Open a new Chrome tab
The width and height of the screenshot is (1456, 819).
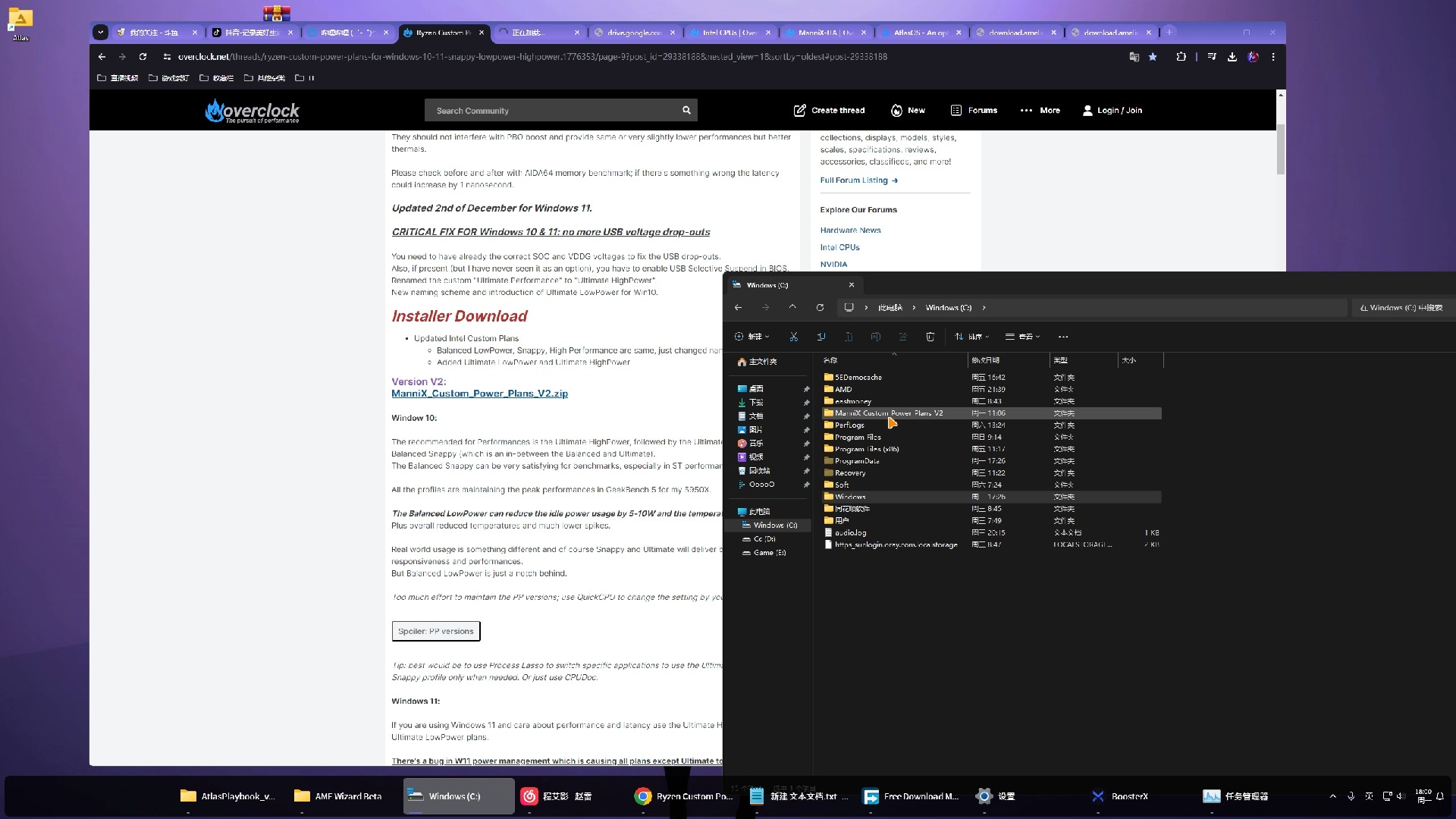click(x=1169, y=32)
